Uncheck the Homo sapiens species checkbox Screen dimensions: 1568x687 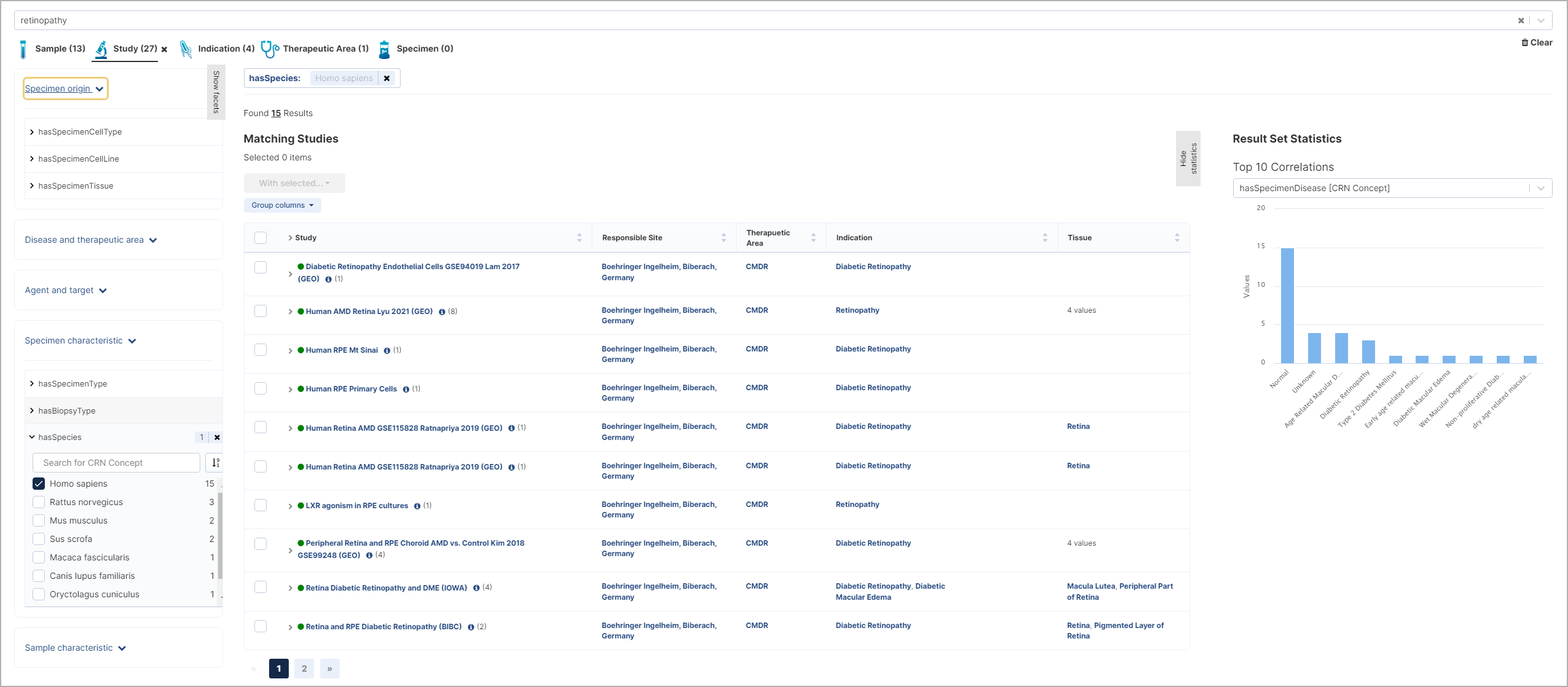coord(39,484)
